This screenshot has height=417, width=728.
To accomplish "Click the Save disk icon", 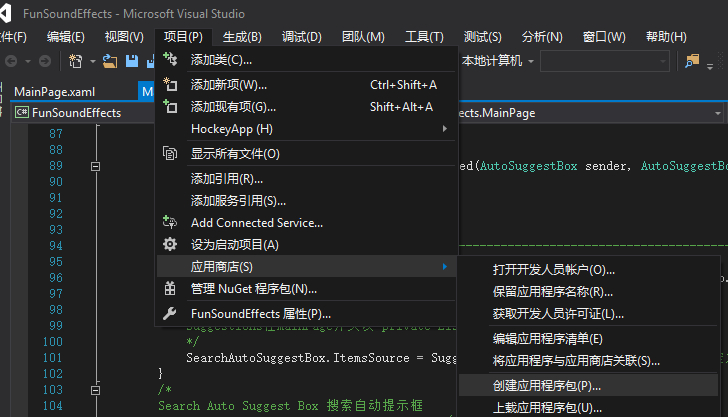I will click(x=132, y=61).
